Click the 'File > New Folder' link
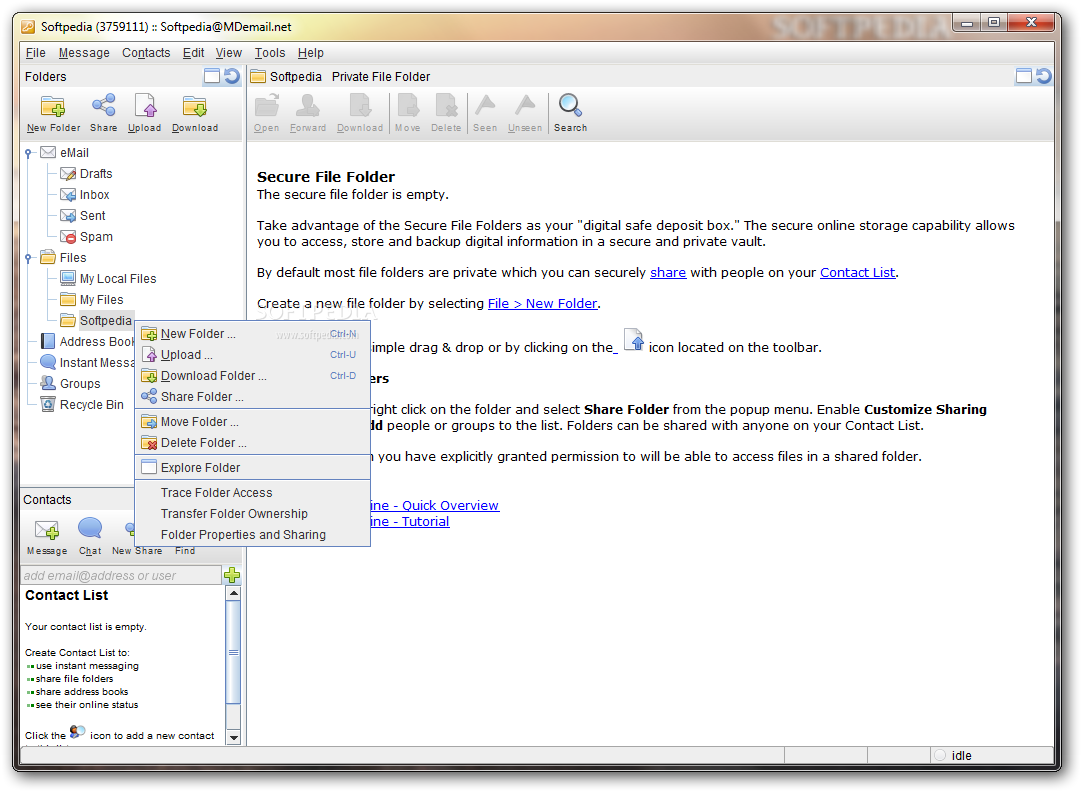 point(542,304)
